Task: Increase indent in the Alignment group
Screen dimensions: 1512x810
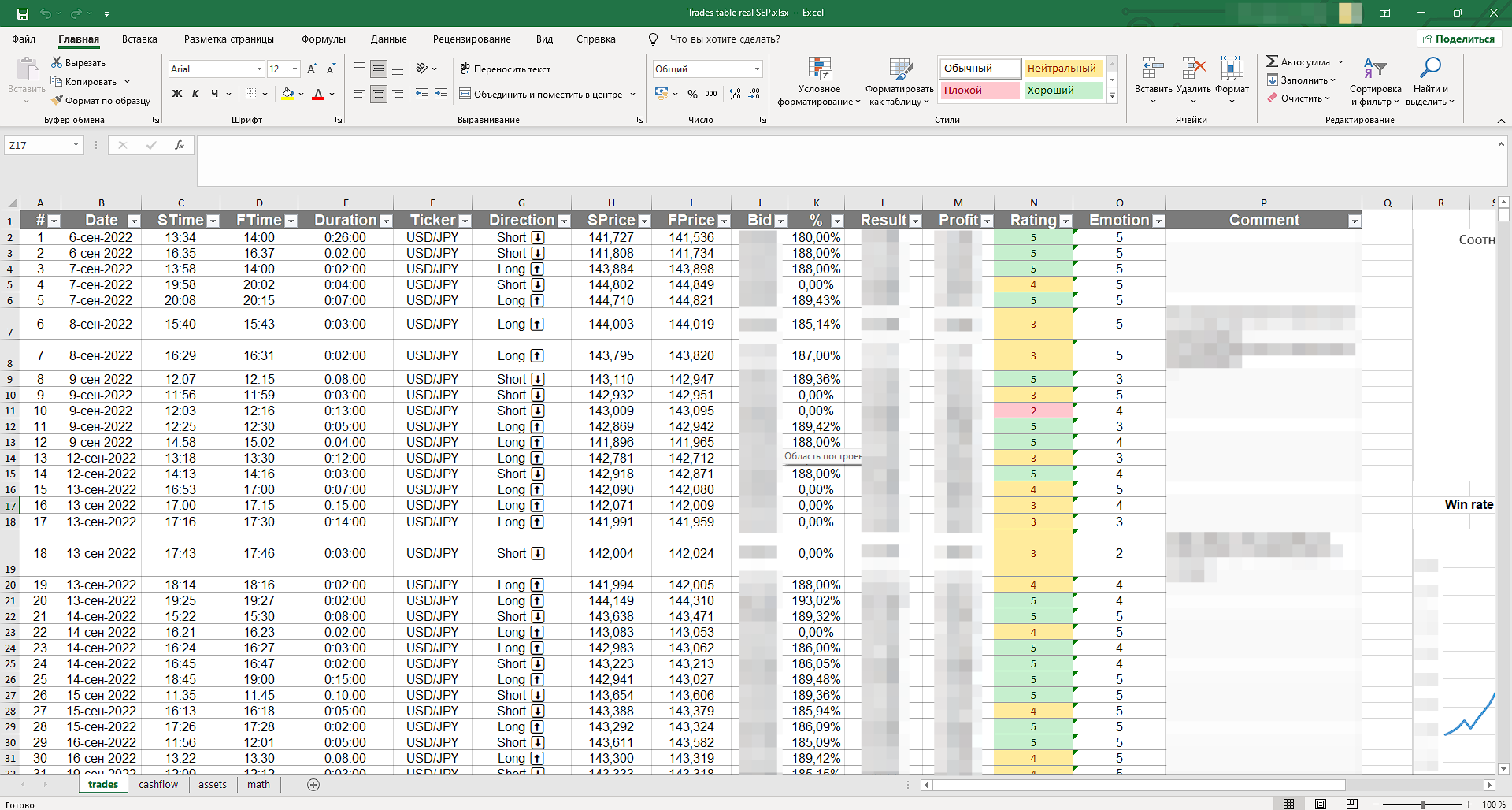Action: [441, 94]
